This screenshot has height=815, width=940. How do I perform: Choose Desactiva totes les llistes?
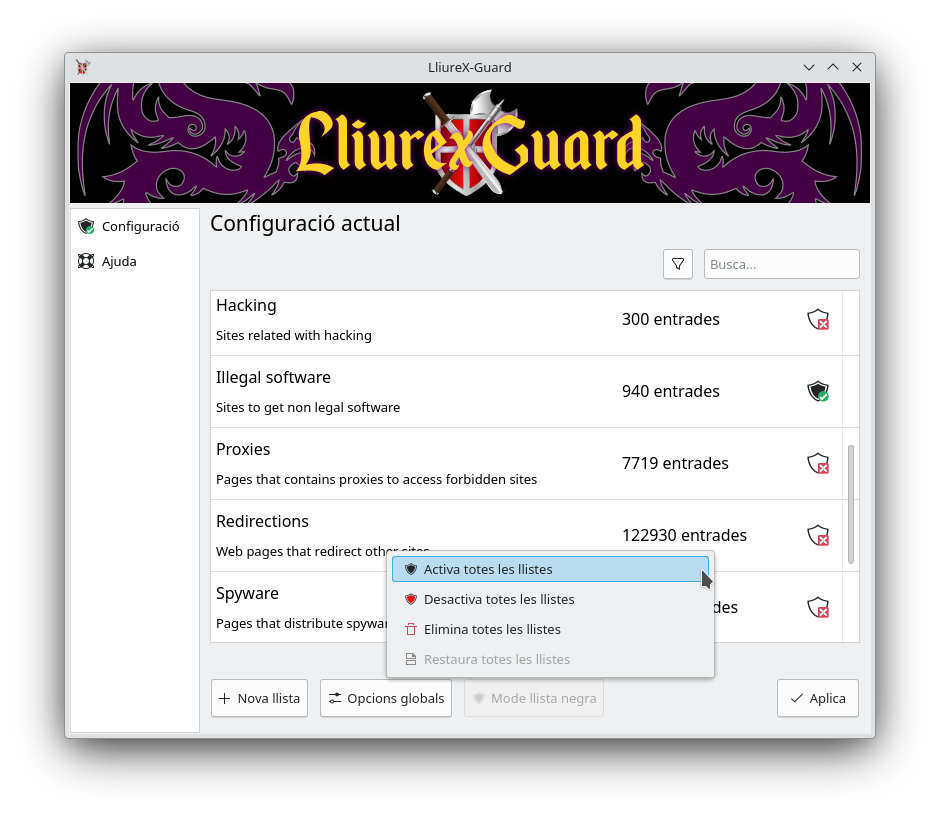pyautogui.click(x=550, y=599)
